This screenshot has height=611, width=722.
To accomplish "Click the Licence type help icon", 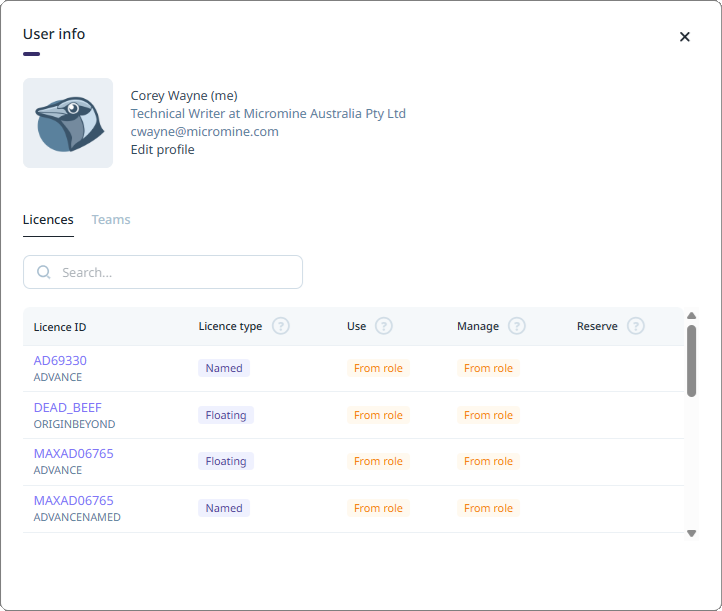I will [280, 326].
